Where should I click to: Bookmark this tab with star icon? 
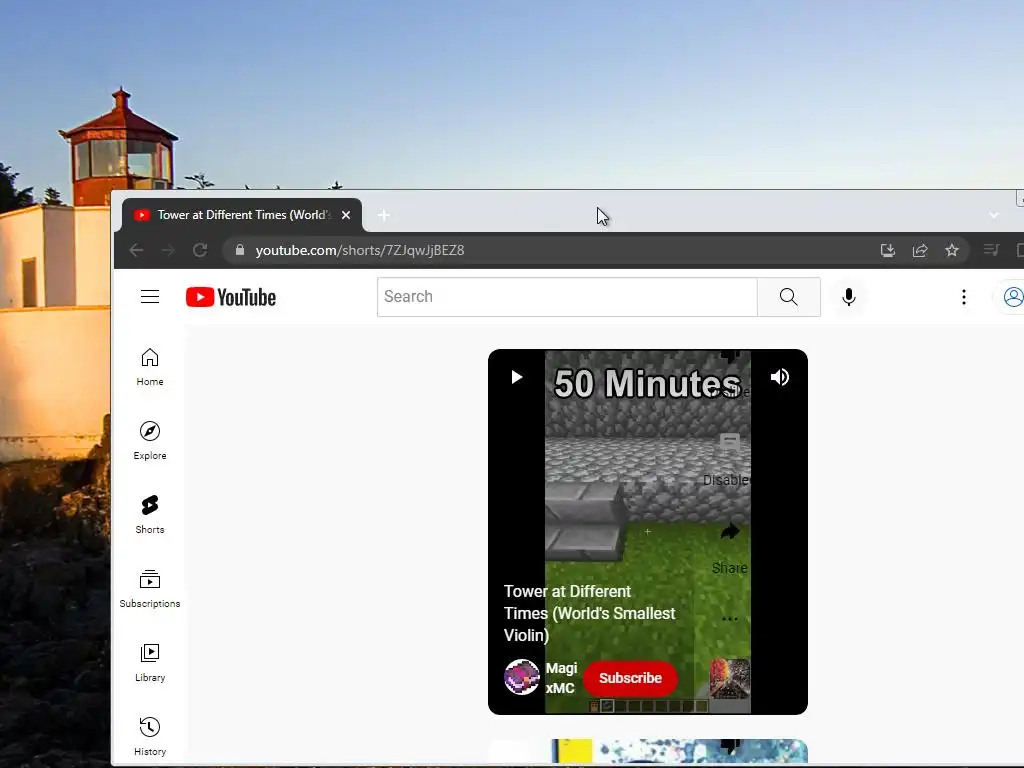(x=952, y=250)
